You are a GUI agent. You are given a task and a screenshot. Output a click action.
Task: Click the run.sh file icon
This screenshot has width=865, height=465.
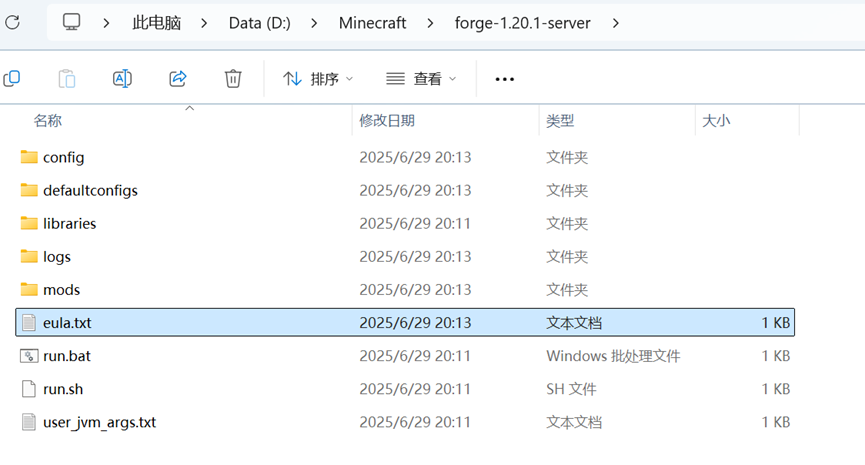pos(29,389)
